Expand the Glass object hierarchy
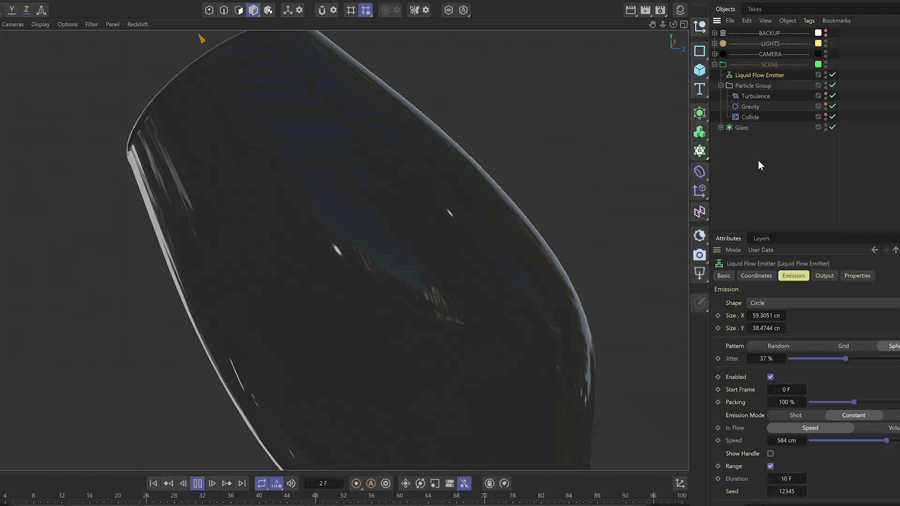The image size is (900, 506). (x=721, y=128)
